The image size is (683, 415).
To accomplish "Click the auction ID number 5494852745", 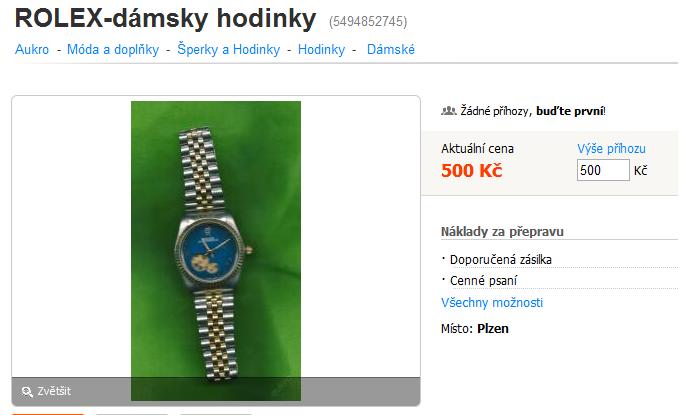I will coord(368,21).
